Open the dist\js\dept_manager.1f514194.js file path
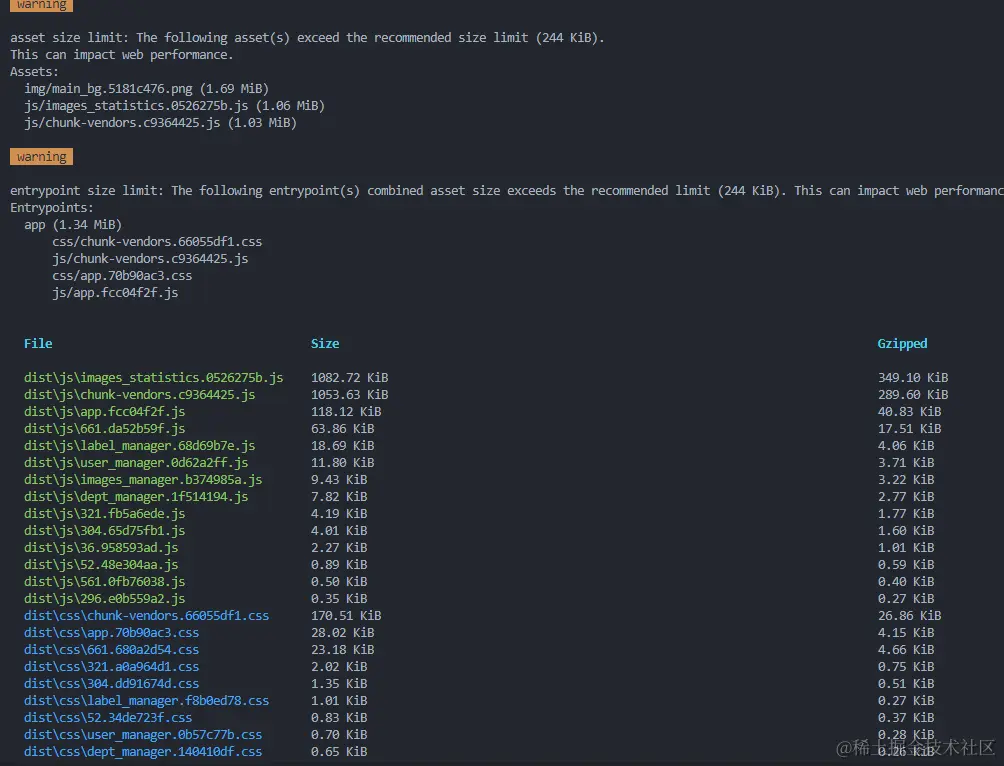 tap(136, 497)
